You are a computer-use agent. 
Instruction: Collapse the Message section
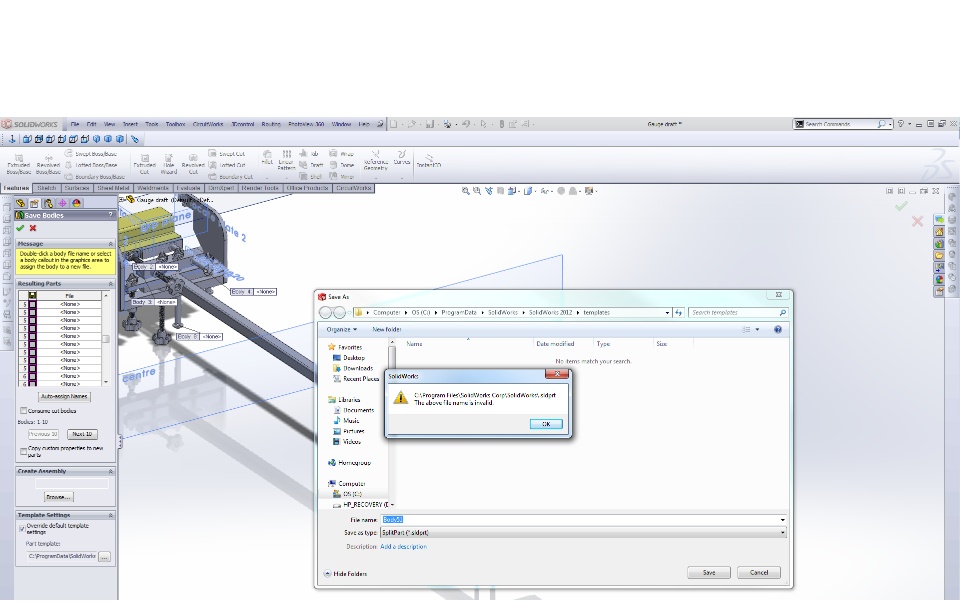(111, 244)
